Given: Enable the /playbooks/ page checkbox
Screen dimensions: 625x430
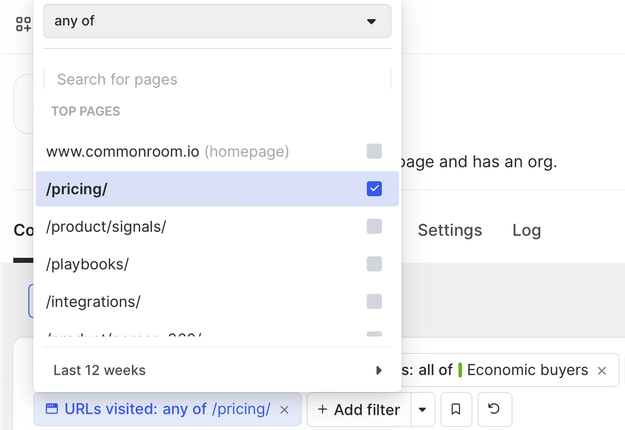Looking at the screenshot, I should point(374,264).
